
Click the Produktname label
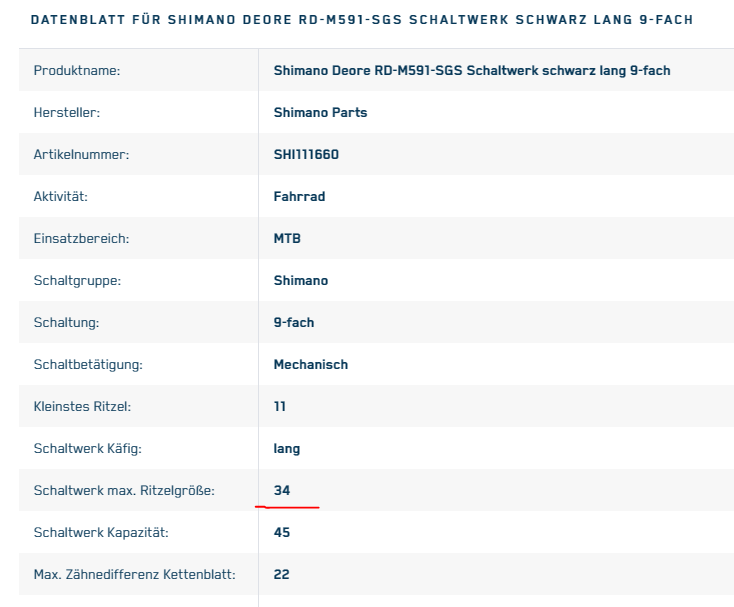77,71
